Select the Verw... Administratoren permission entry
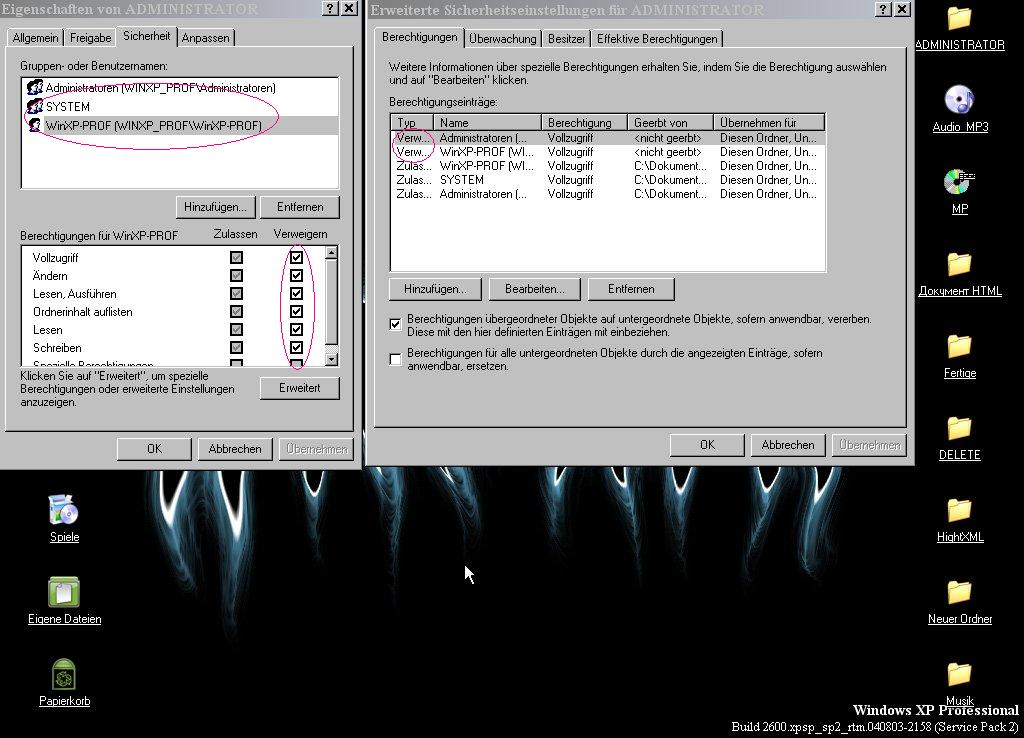 [608, 138]
